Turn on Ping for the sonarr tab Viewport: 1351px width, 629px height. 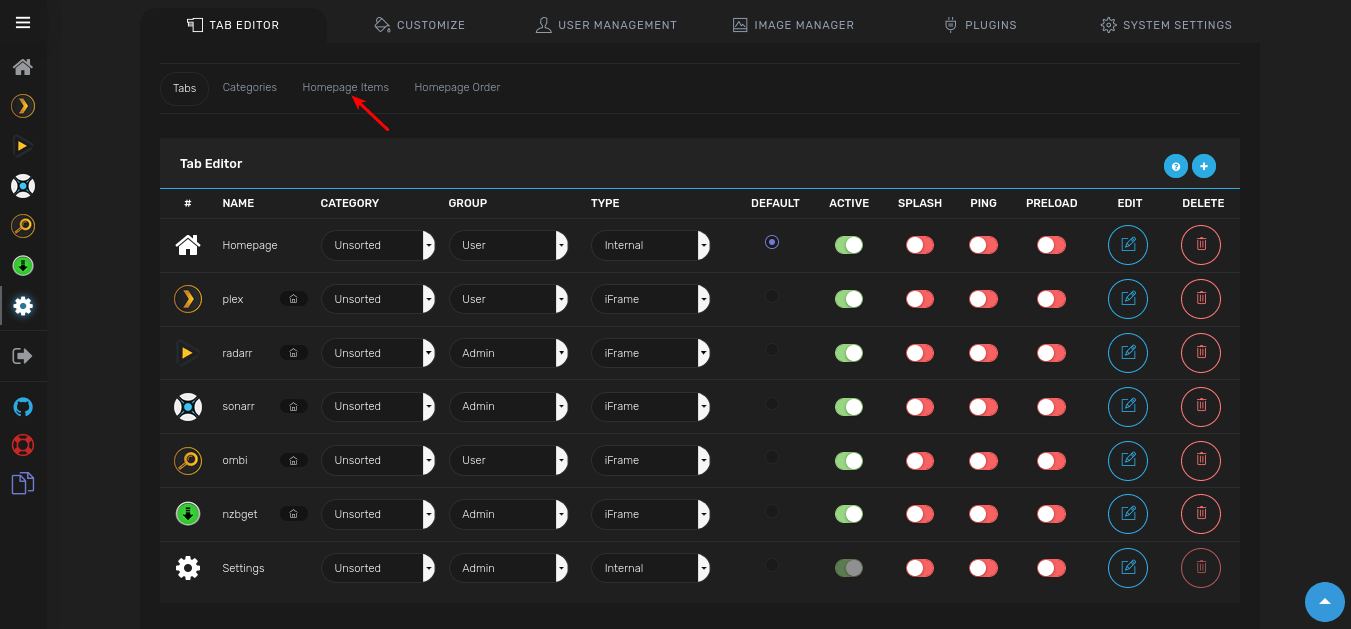coord(983,406)
